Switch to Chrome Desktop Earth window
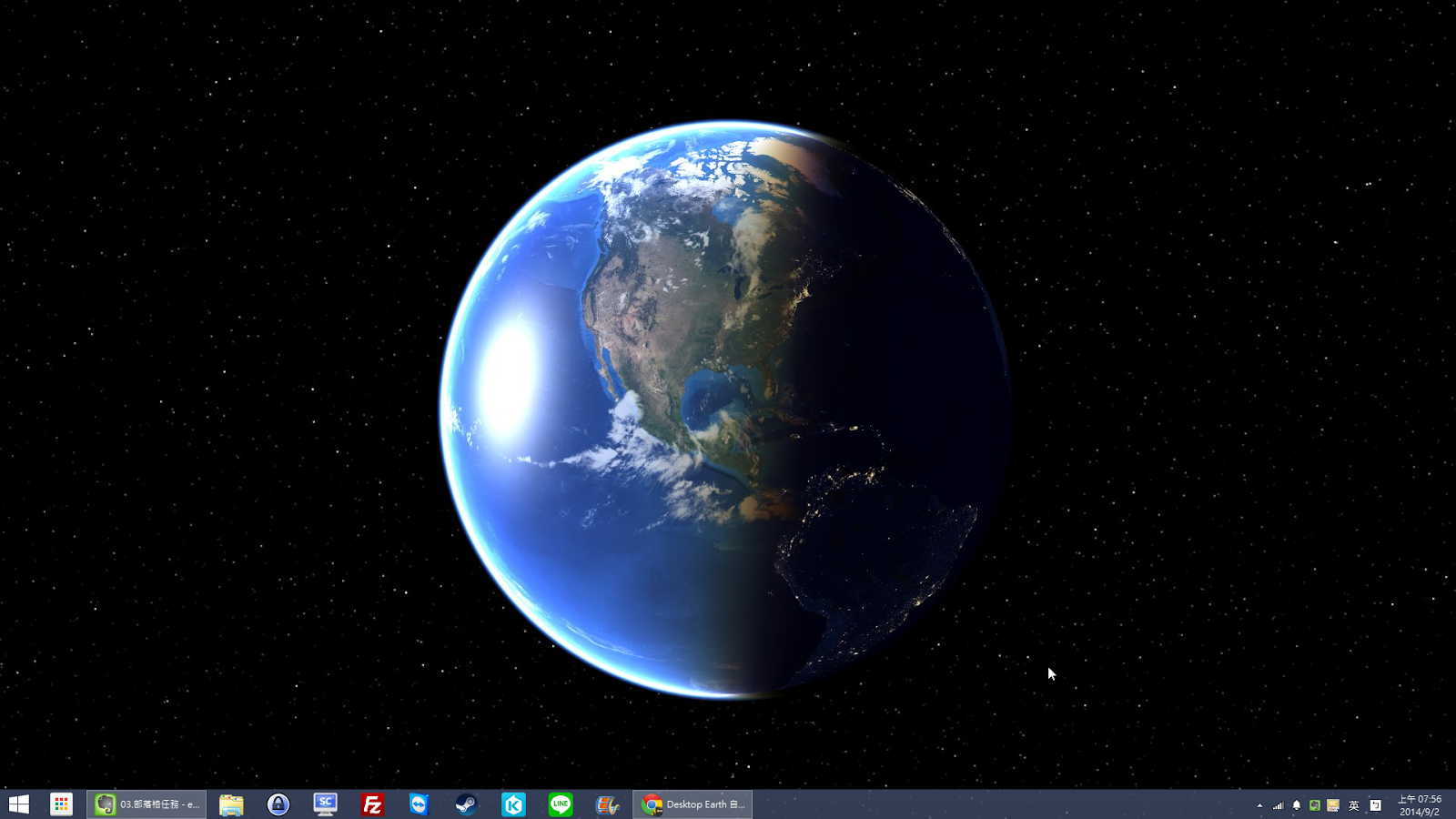 693,804
